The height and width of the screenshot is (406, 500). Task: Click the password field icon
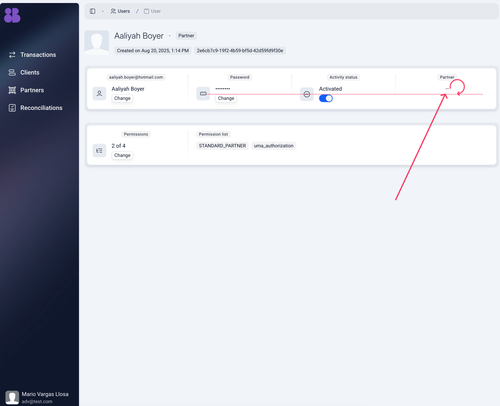tap(203, 94)
